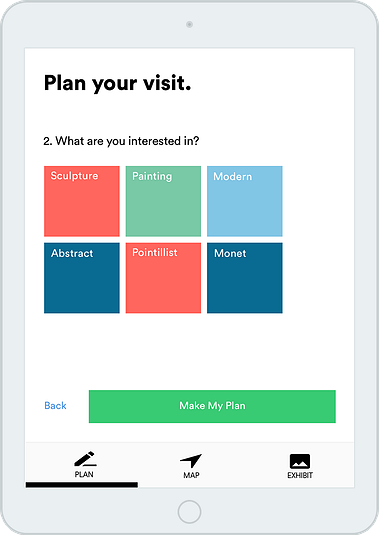Tap the black selected-tab indicator bar
Image resolution: width=379 pixels, height=535 pixels.
pos(82,485)
